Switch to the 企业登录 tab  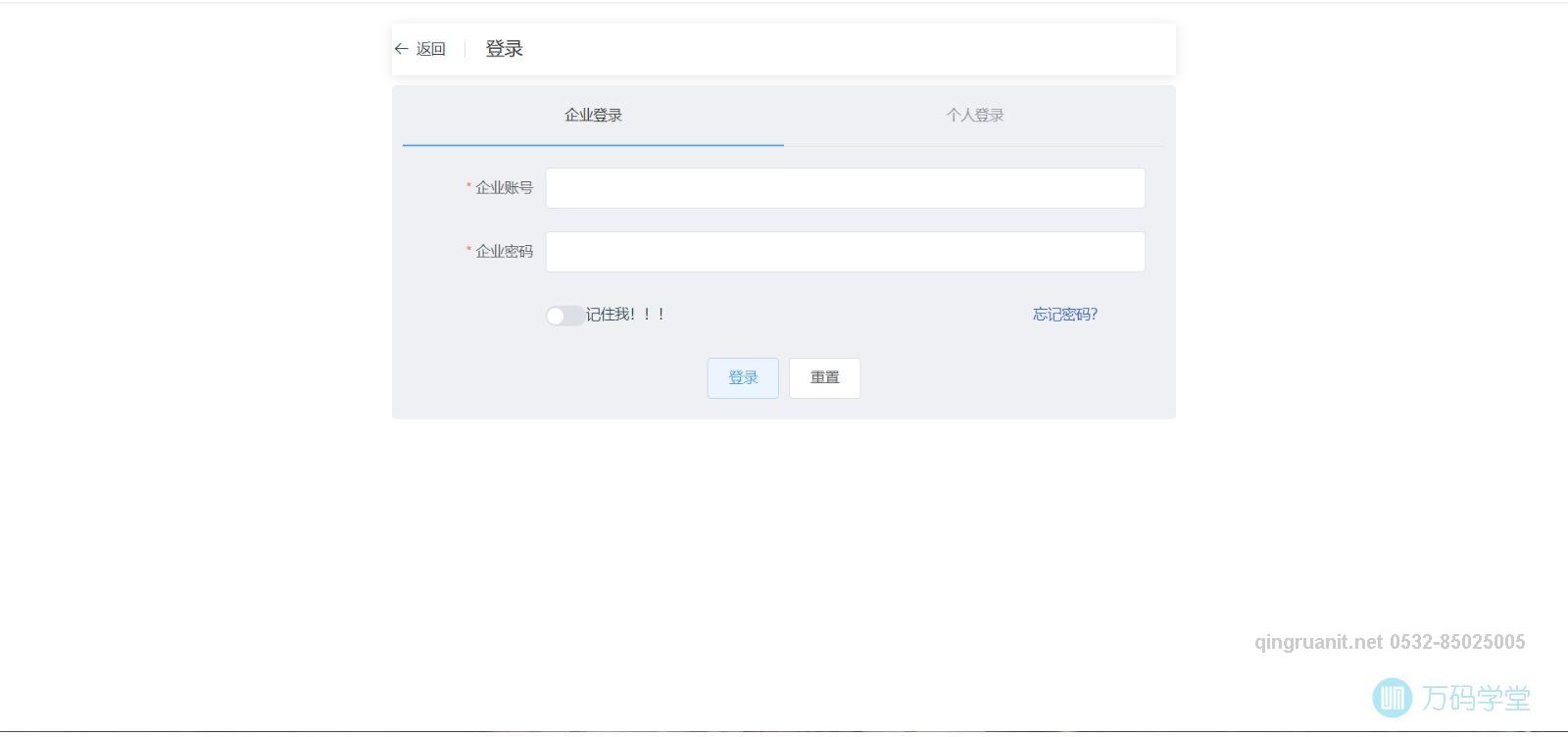click(x=593, y=115)
